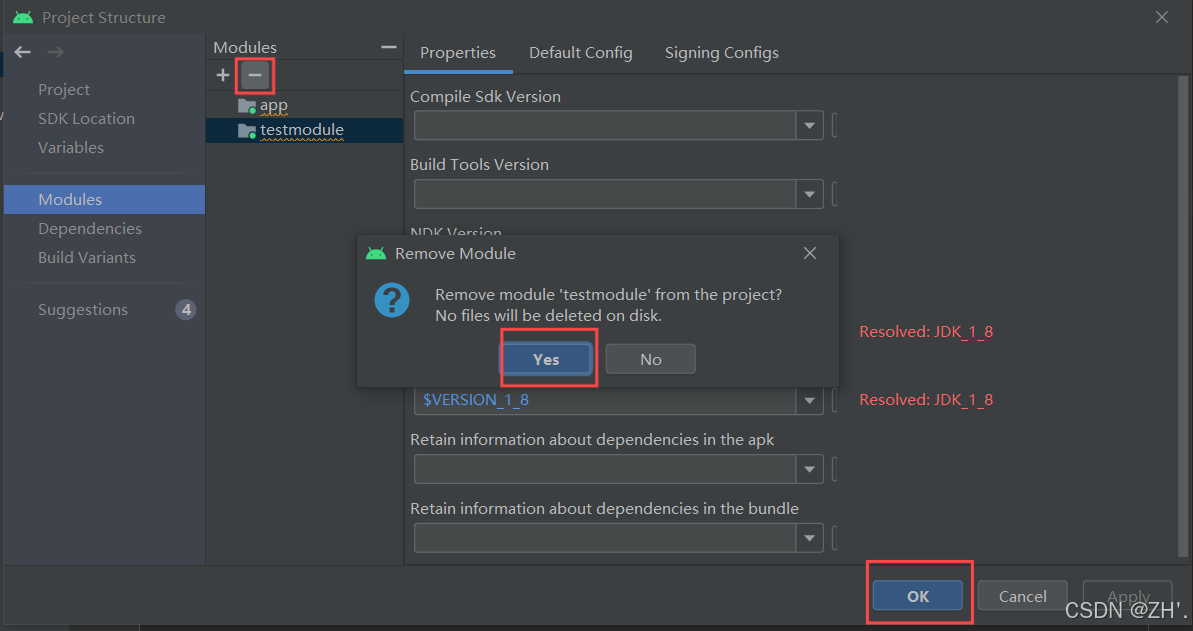
Task: Click the back navigation arrow
Action: [x=23, y=52]
